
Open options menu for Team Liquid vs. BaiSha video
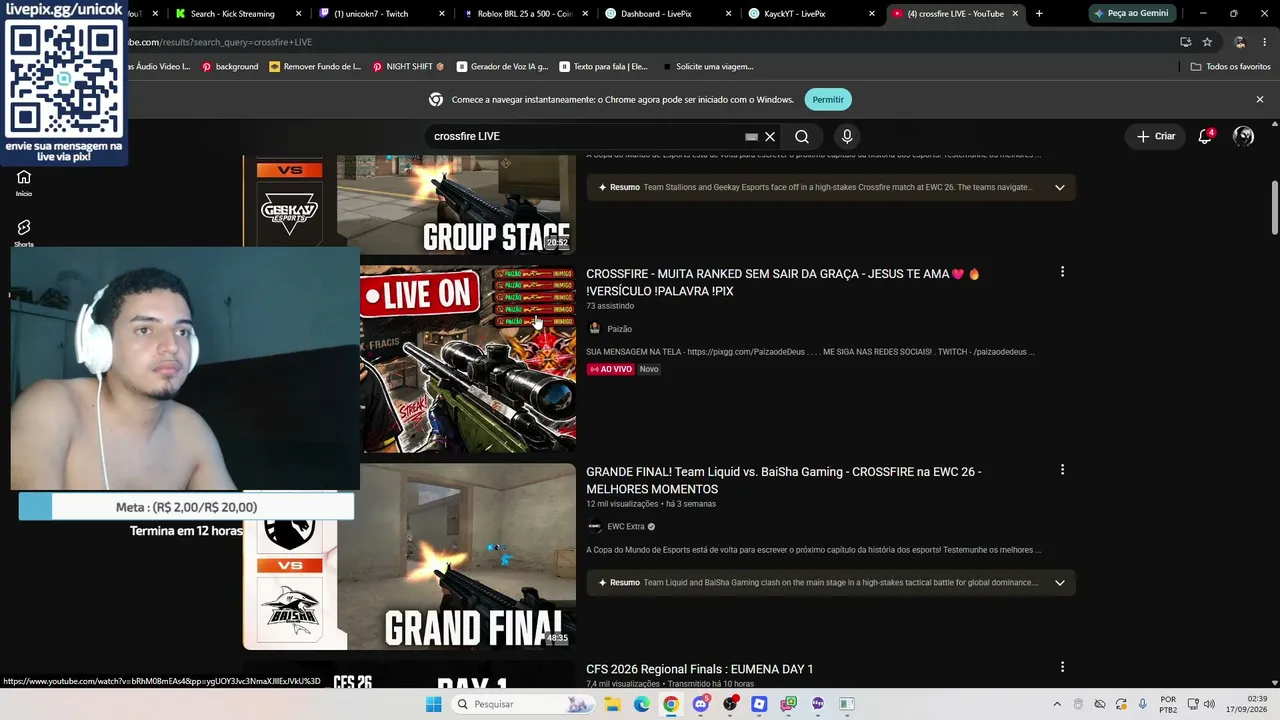tap(1062, 470)
